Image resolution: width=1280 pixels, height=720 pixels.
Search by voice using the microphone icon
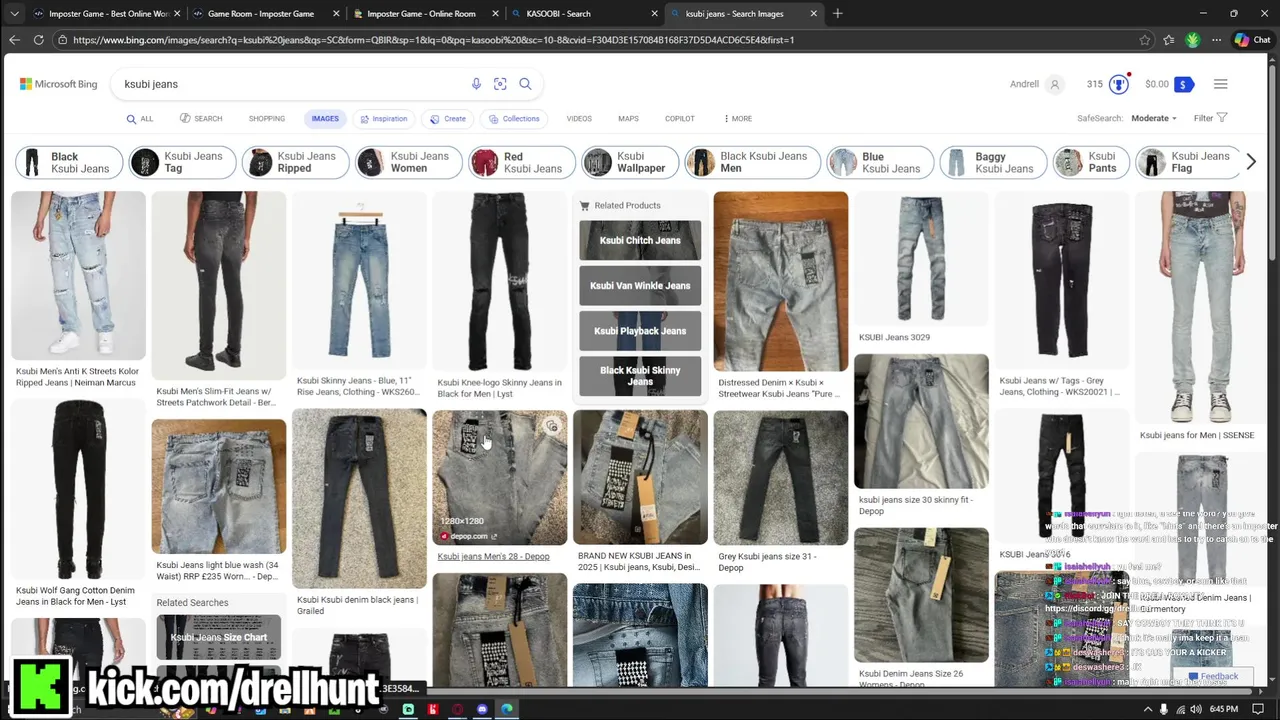(476, 84)
